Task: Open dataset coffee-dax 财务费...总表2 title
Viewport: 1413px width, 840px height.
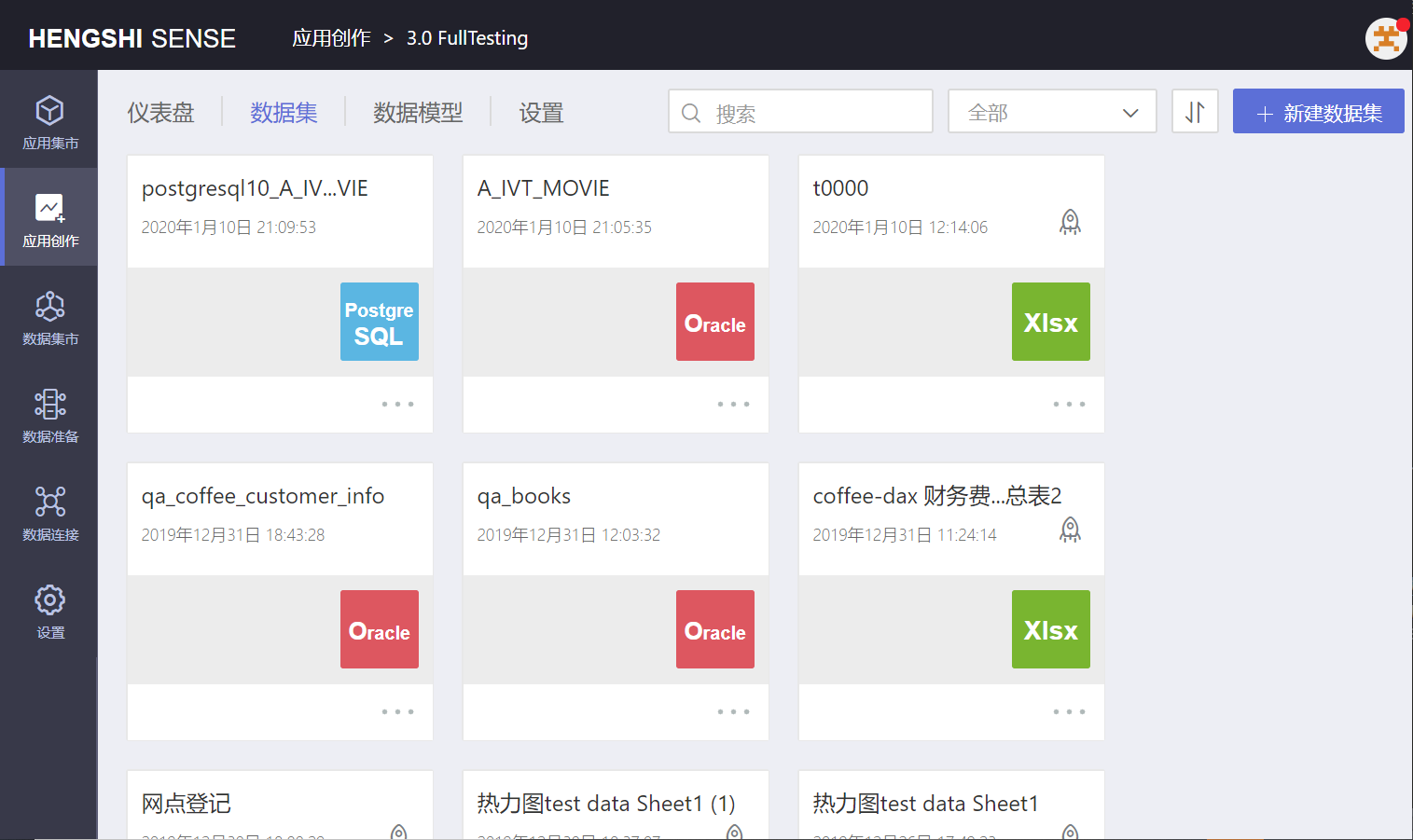Action: coord(937,496)
